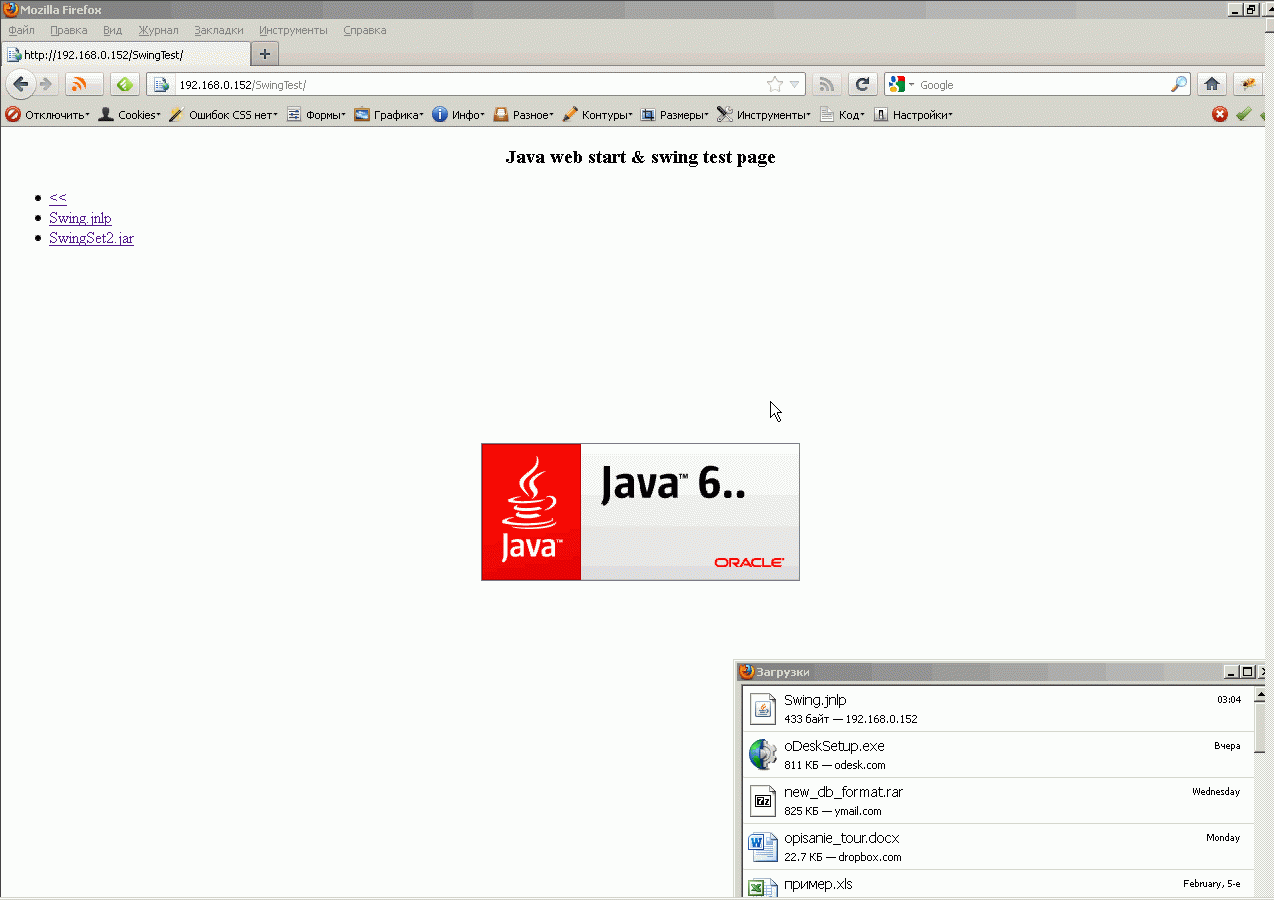Click in the Google search field

coord(1042,85)
